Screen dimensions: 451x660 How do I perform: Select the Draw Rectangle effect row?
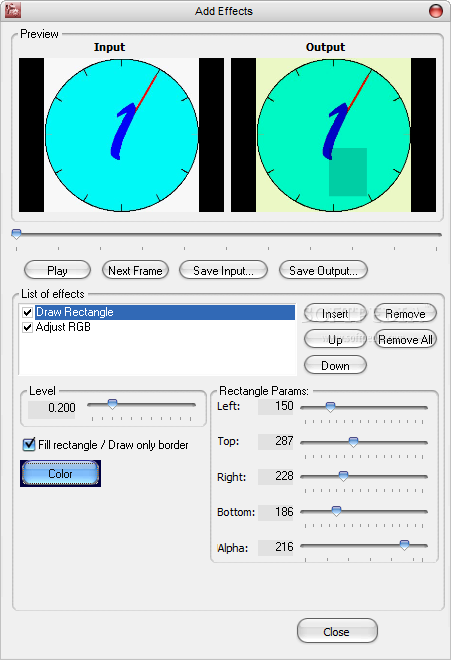click(x=165, y=312)
